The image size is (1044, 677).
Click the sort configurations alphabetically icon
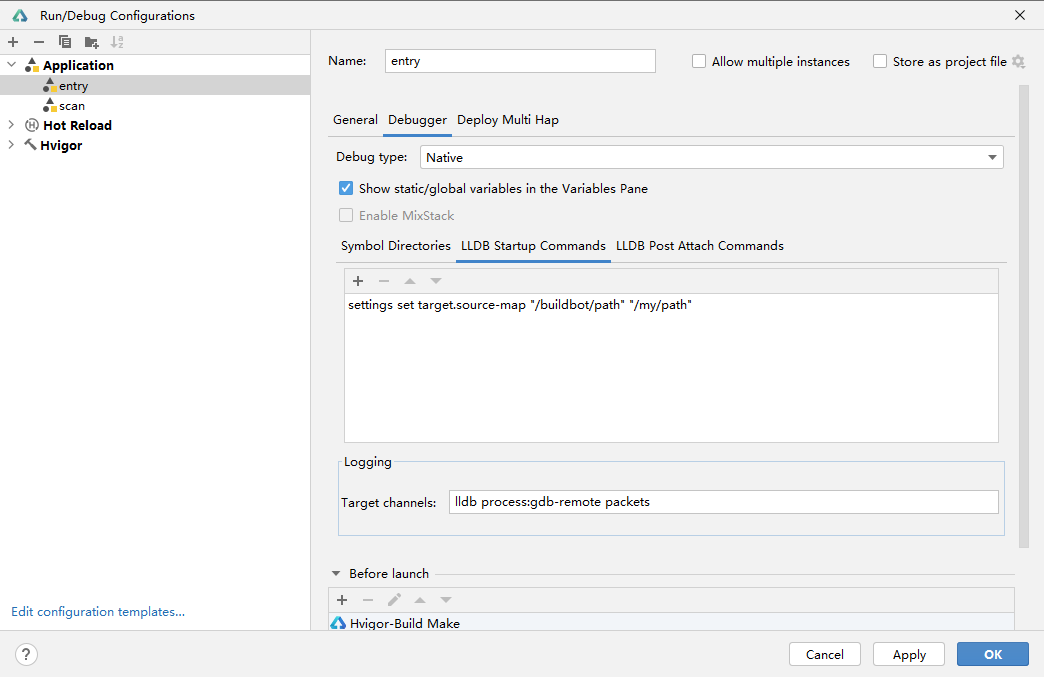(117, 42)
